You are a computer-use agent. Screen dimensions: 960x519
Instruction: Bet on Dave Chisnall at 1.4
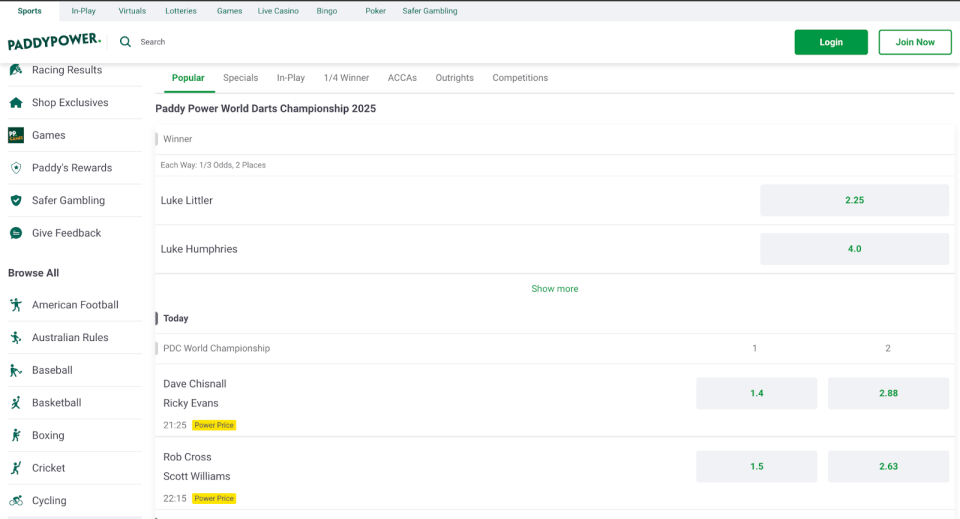coord(757,394)
